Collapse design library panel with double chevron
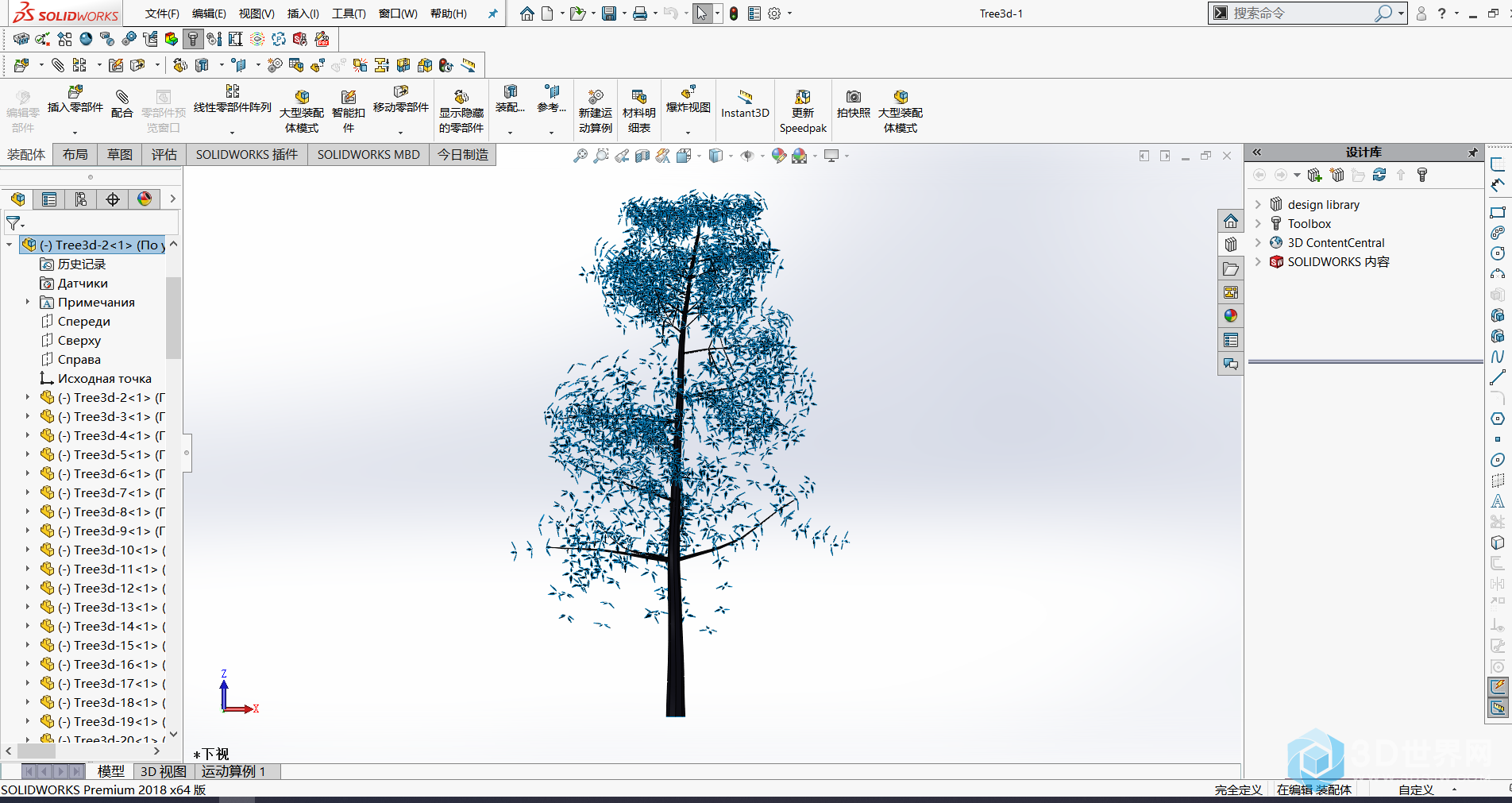The height and width of the screenshot is (803, 1512). point(1257,152)
